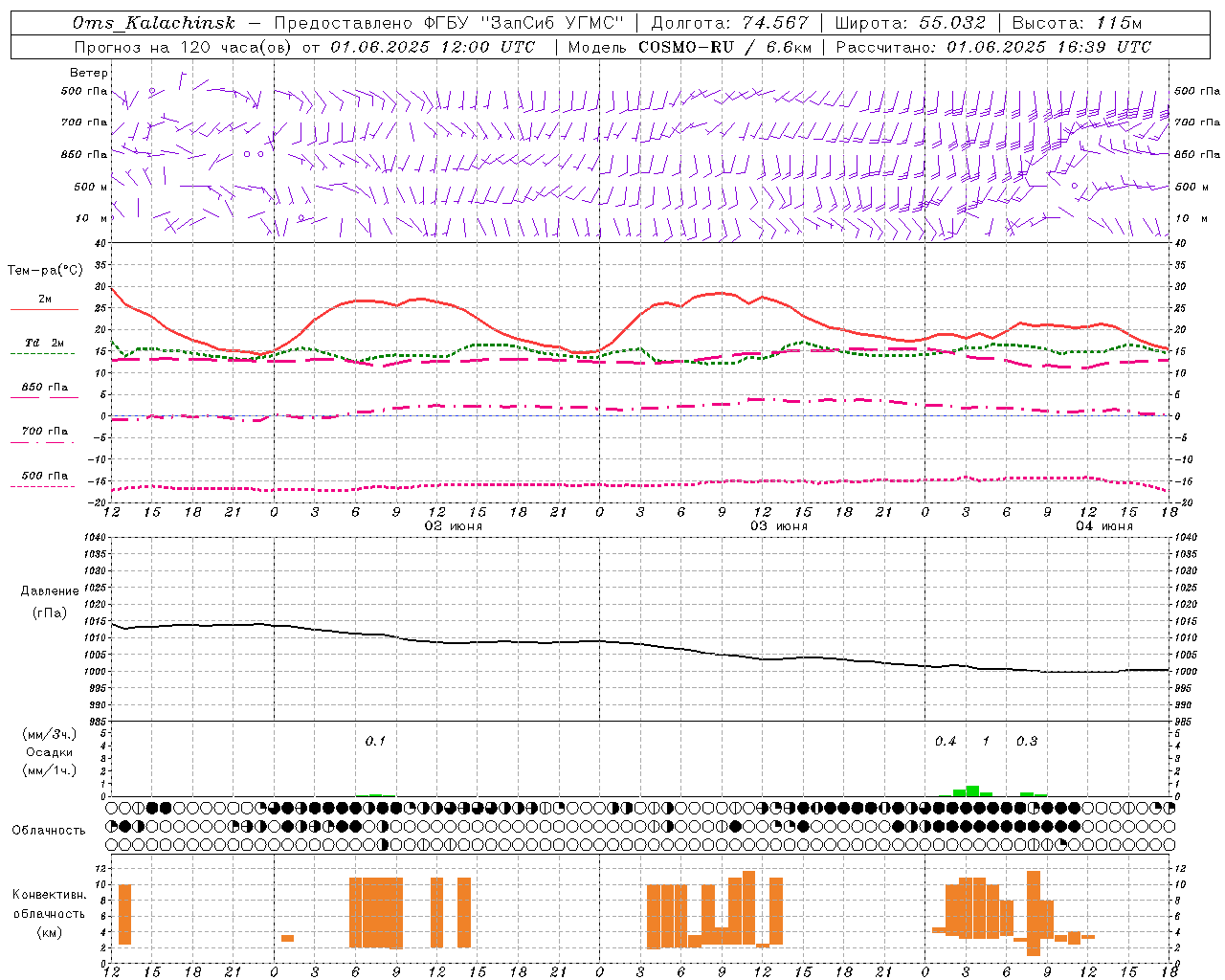This screenshot has width=1225, height=980.
Task: Click the (мм/1ч.) precipitation unit label
Action: 50,770
